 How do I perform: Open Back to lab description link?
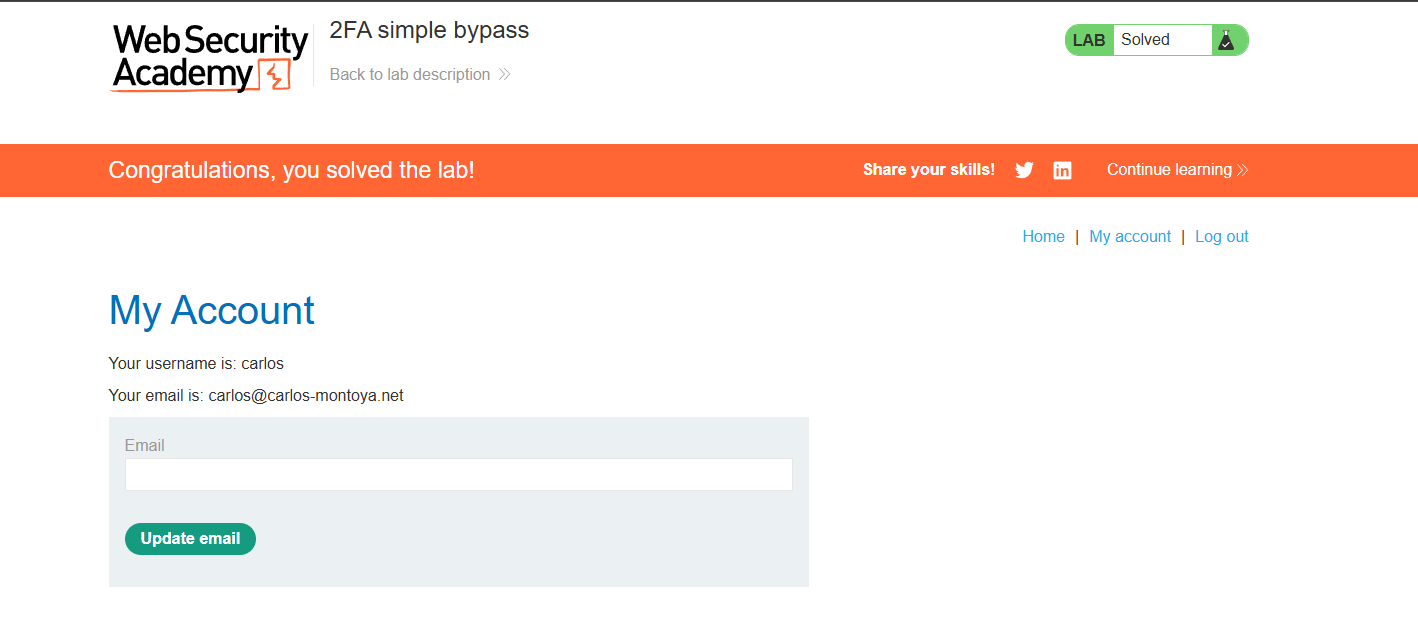pos(410,74)
